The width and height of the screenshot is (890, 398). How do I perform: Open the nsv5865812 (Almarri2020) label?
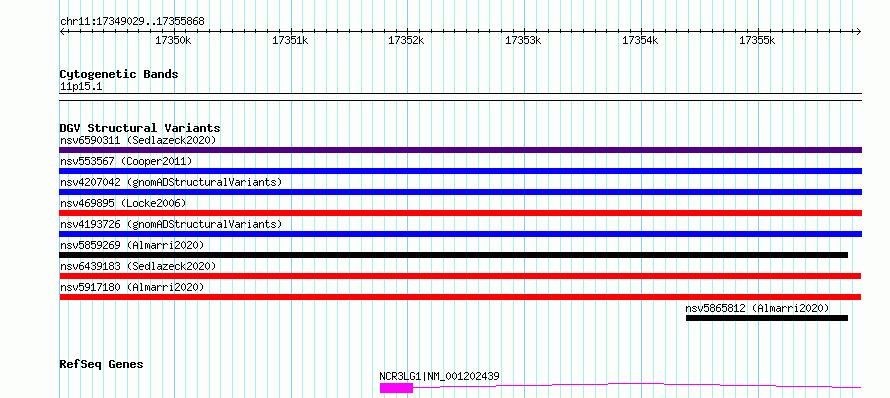(x=757, y=308)
